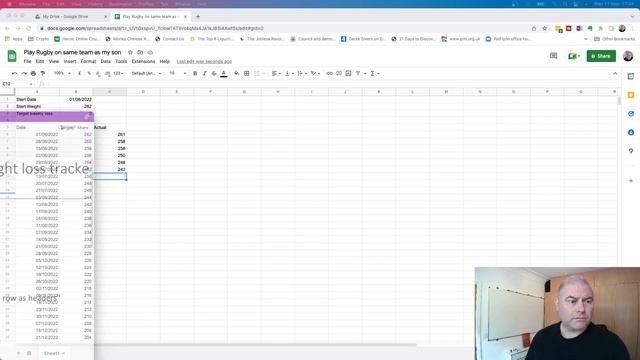The image size is (640, 360).
Task: Open the Data menu
Action: click(106, 62)
